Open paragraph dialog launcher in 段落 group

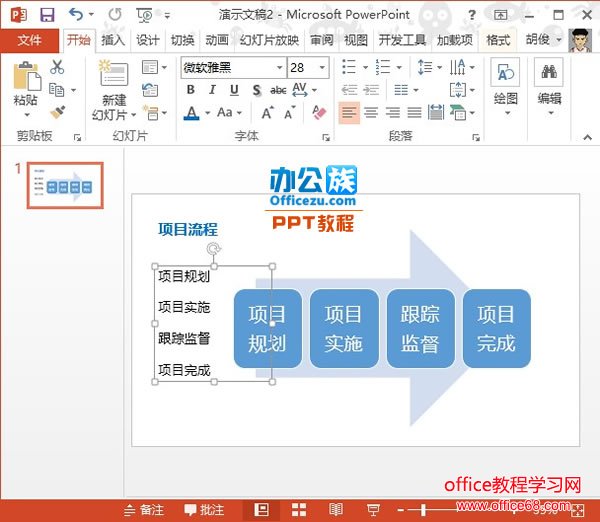476,138
